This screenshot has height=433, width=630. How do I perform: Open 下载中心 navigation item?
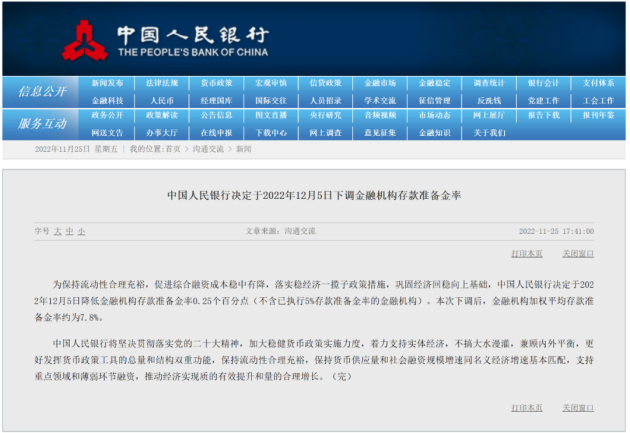click(270, 132)
